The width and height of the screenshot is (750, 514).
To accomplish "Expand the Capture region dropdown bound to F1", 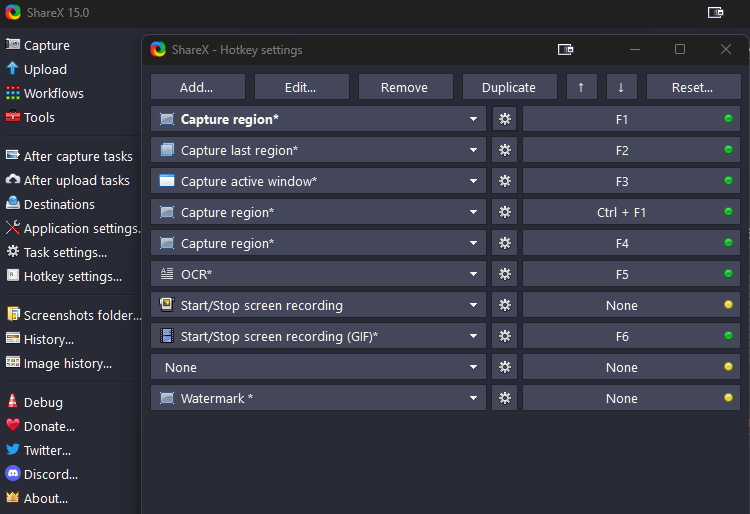I will click(x=474, y=119).
